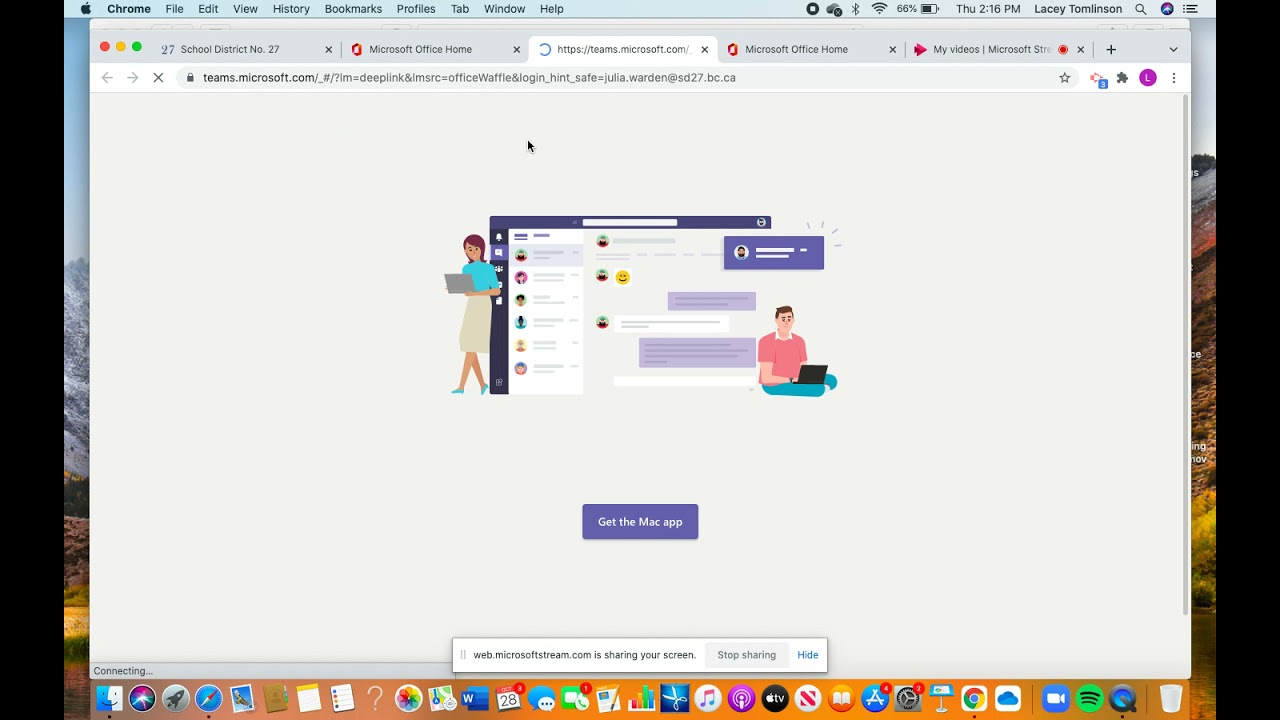
Task: Open the Chrome three-dot menu
Action: click(1174, 78)
